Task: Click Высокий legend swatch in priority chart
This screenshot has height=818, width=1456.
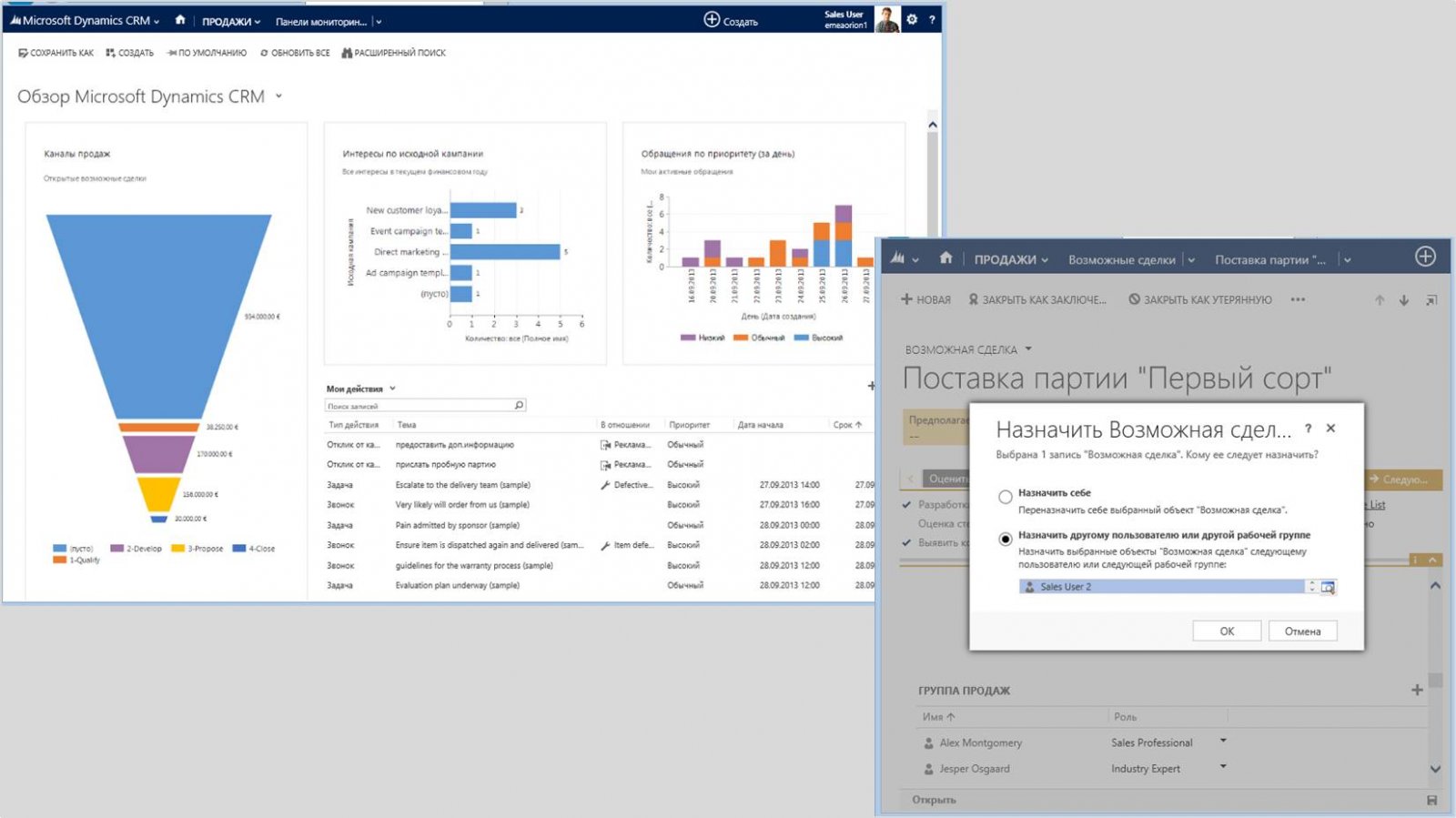Action: pyautogui.click(x=801, y=338)
